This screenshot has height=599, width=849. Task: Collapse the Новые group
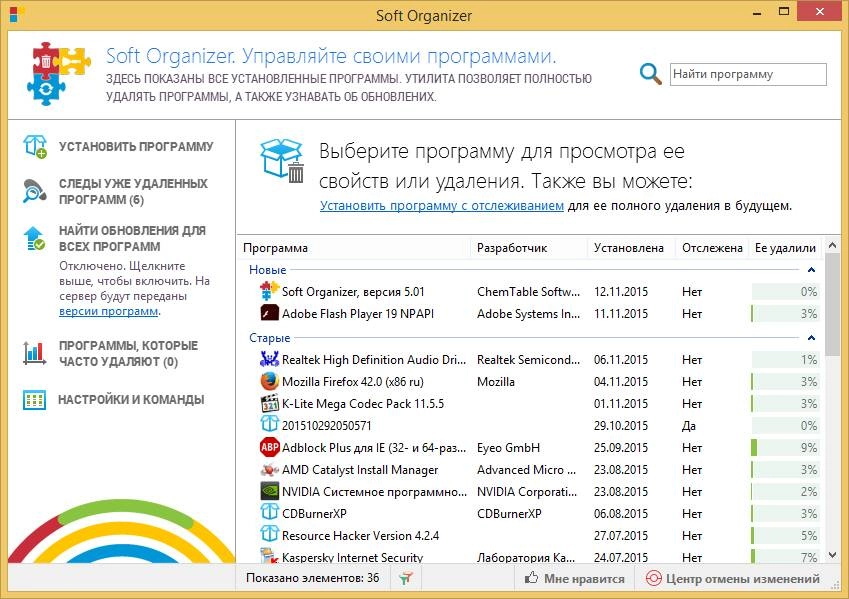click(x=811, y=270)
